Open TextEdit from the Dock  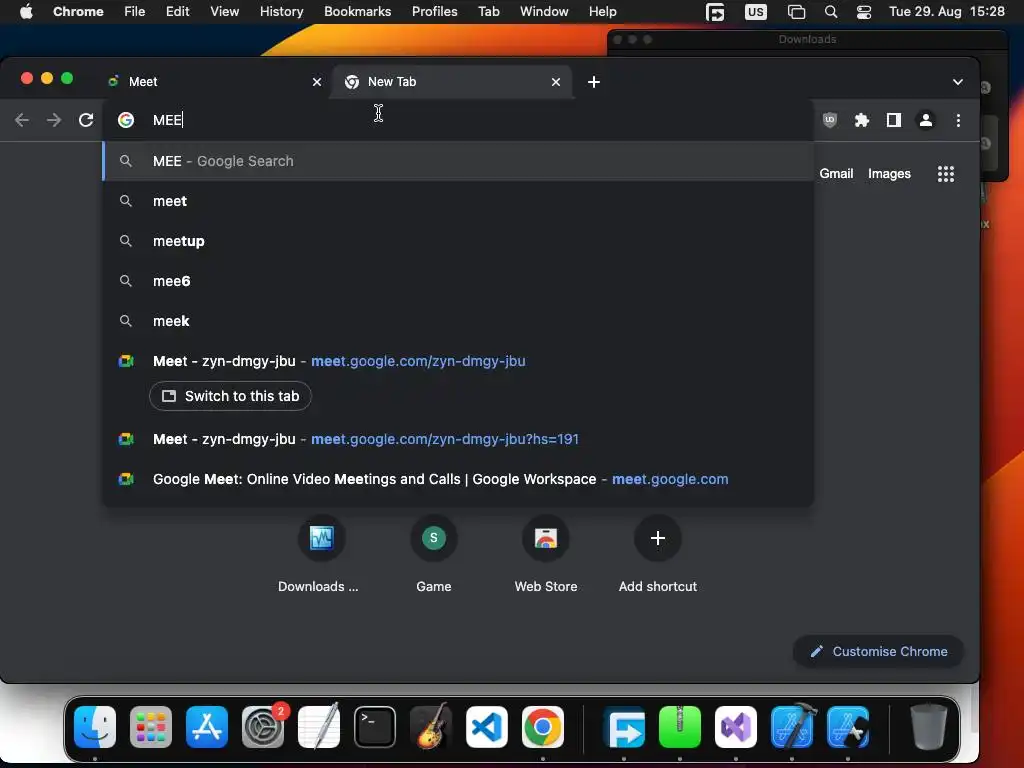click(319, 727)
